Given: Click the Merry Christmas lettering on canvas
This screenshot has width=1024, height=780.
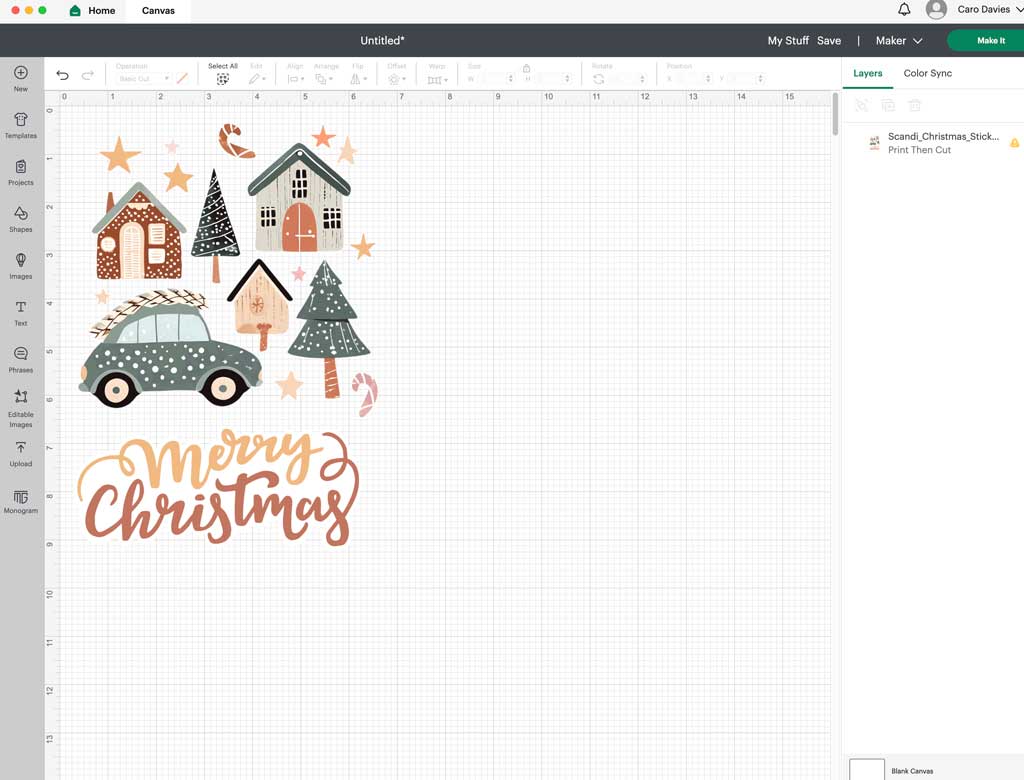Looking at the screenshot, I should tap(219, 487).
